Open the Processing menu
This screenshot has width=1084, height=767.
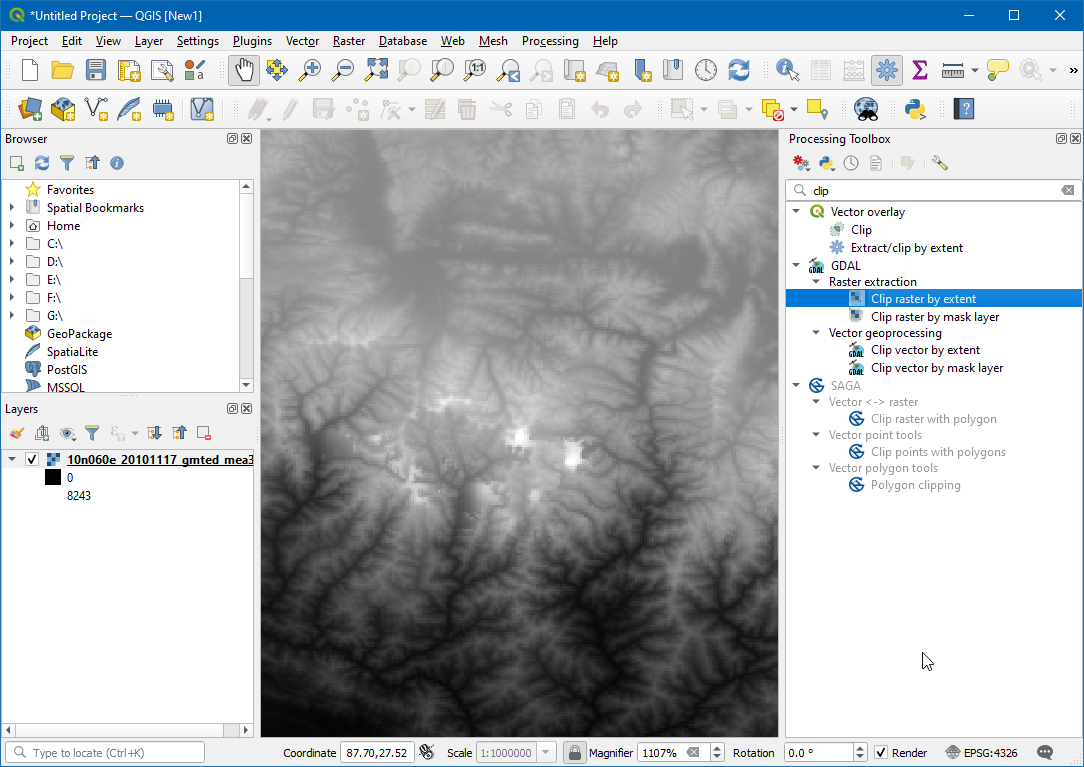point(550,41)
